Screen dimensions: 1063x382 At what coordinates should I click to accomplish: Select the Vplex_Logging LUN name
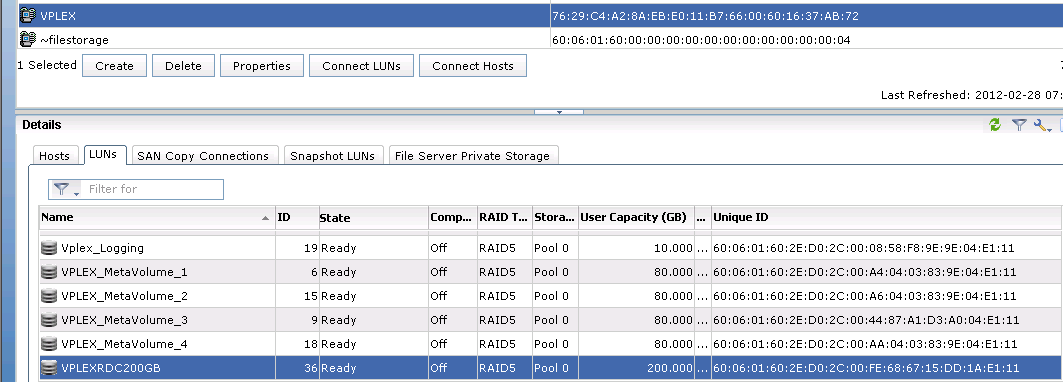[x=102, y=248]
